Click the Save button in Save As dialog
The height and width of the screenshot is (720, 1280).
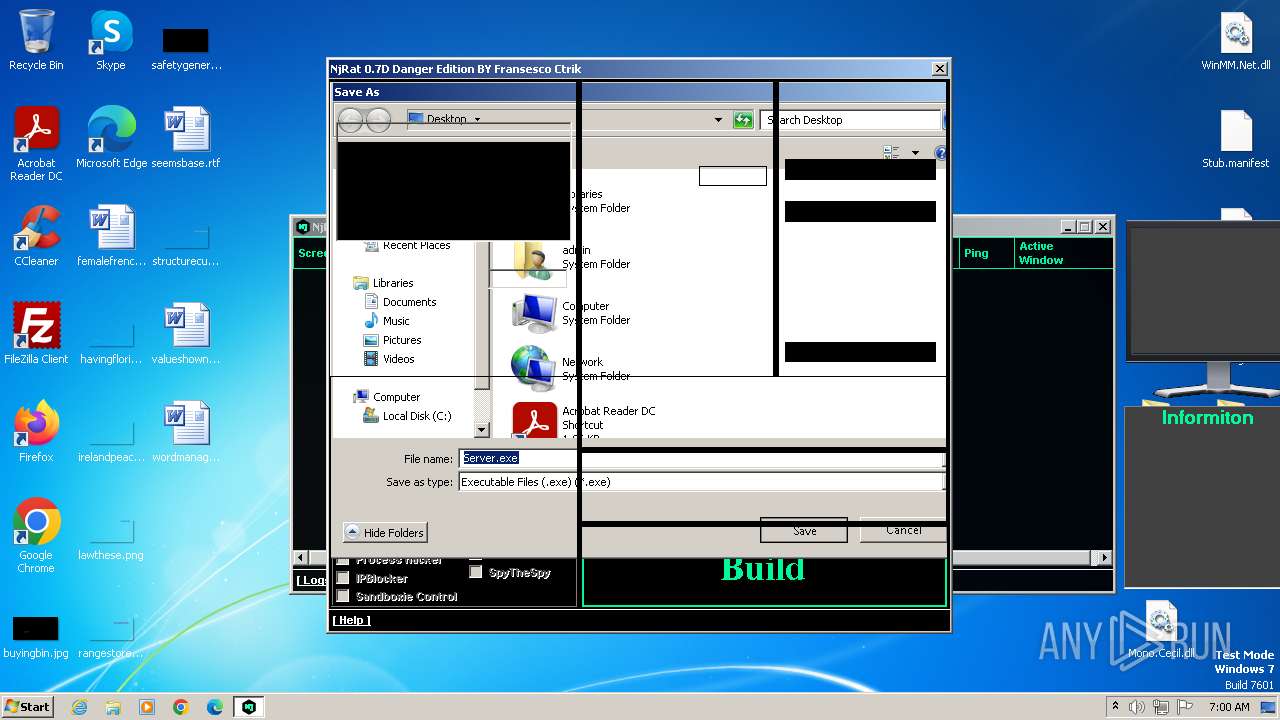pos(804,531)
